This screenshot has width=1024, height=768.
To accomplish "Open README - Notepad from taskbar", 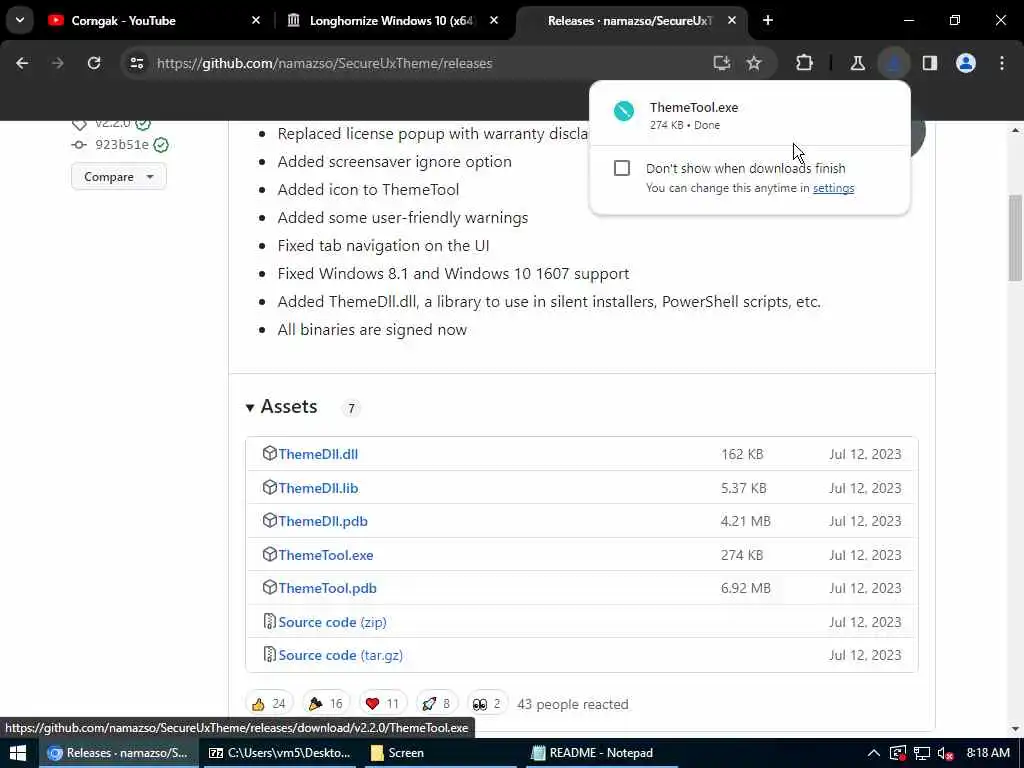I will pos(600,753).
